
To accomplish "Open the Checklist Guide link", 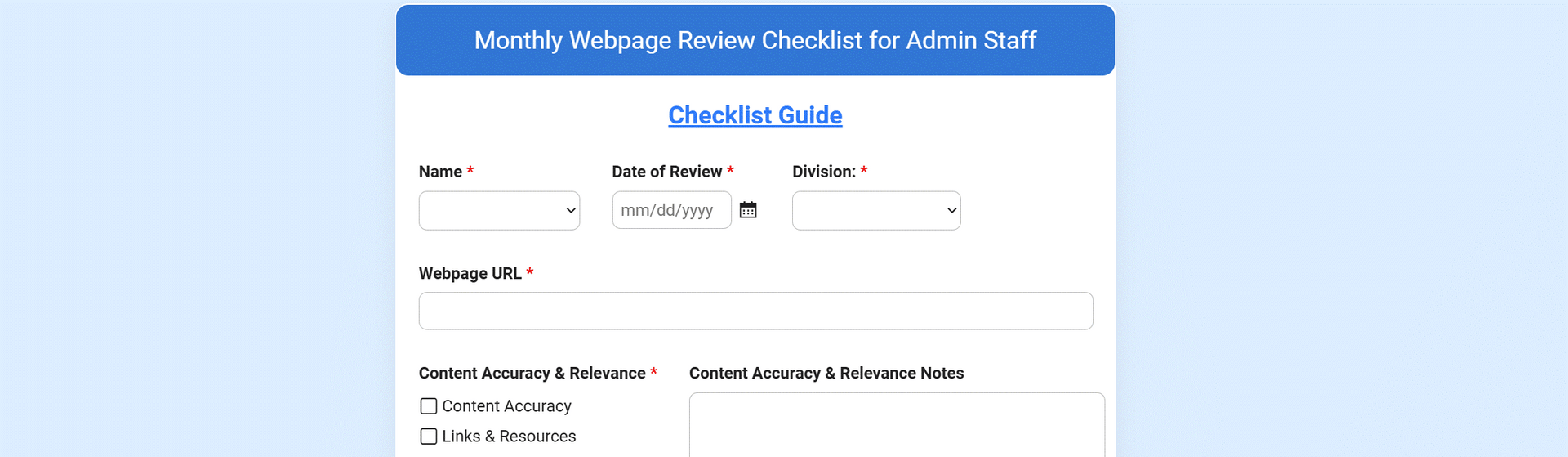I will click(755, 115).
